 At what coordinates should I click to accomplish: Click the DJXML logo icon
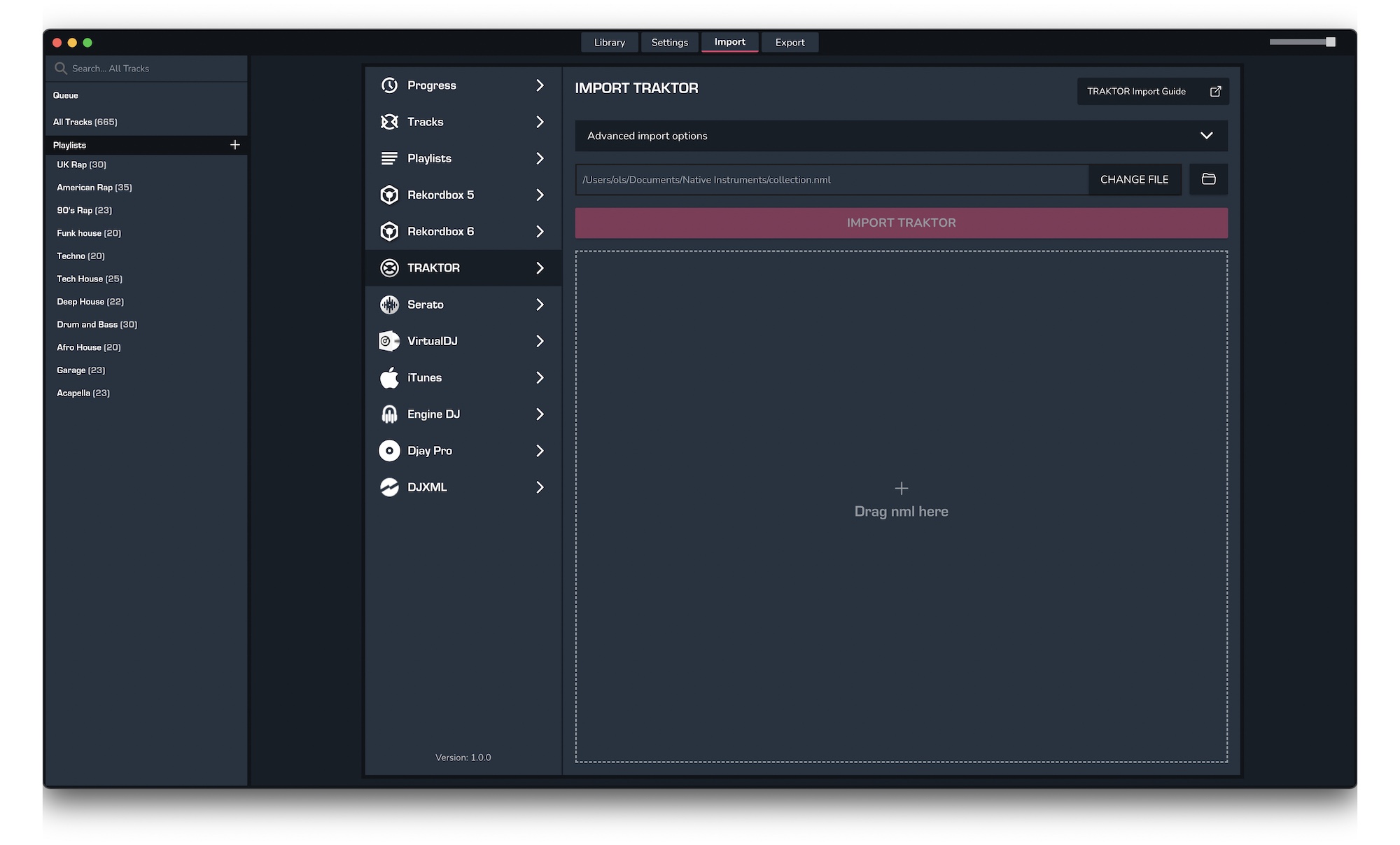pyautogui.click(x=389, y=487)
